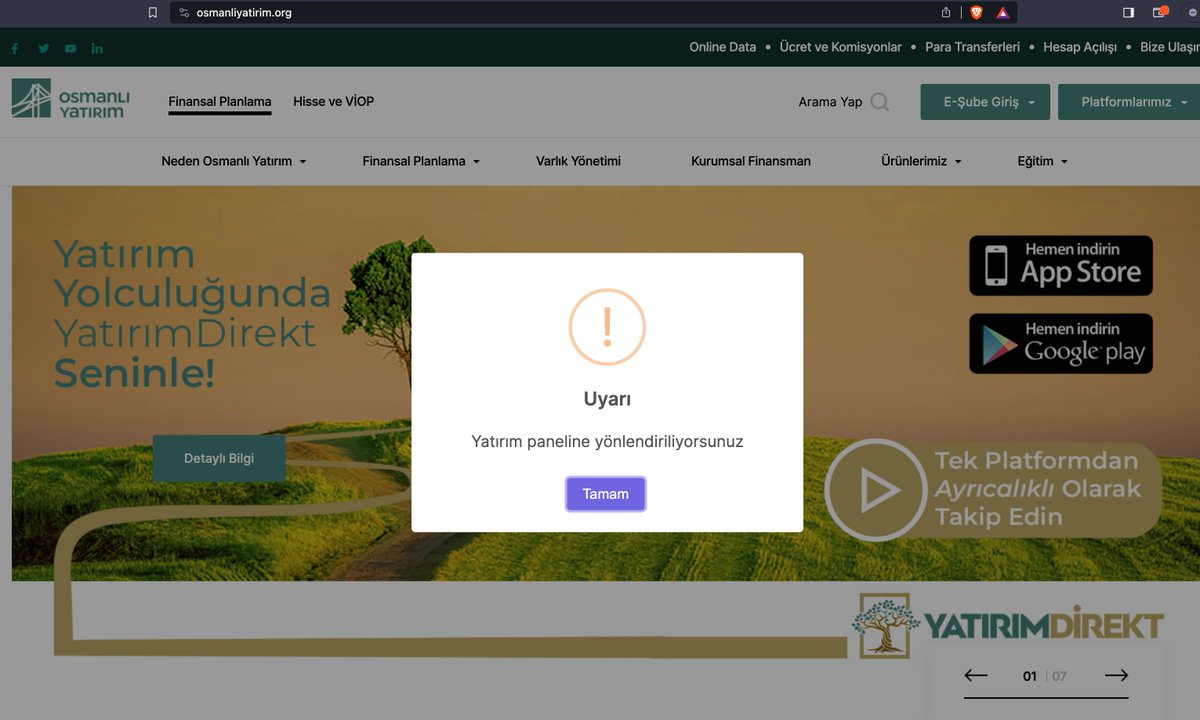Switch to Hisse ve VİOP tab
The width and height of the screenshot is (1200, 720).
point(334,102)
